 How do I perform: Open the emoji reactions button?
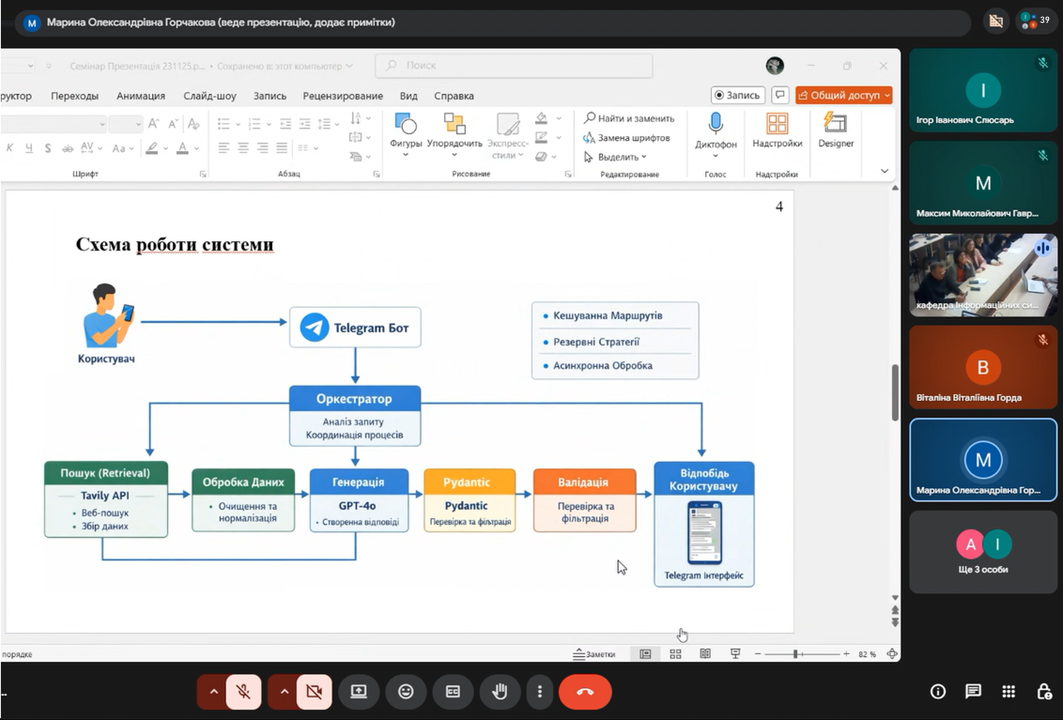coord(405,691)
